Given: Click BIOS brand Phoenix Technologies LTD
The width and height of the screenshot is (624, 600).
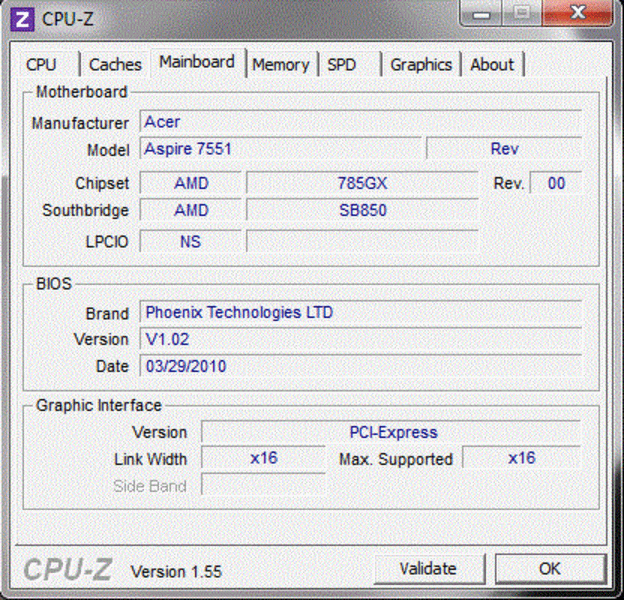Looking at the screenshot, I should [x=361, y=312].
